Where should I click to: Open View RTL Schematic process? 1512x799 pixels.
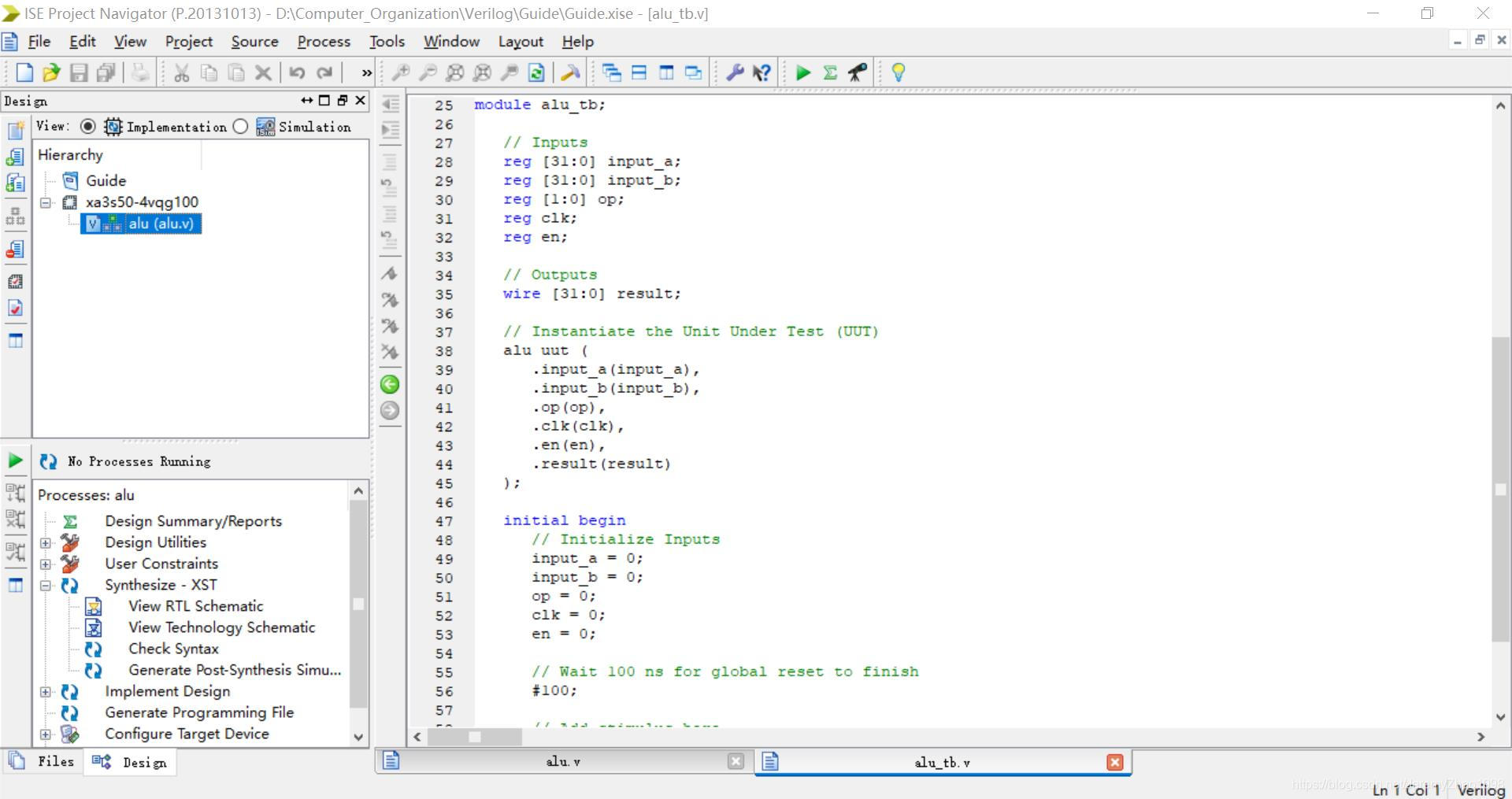point(196,606)
